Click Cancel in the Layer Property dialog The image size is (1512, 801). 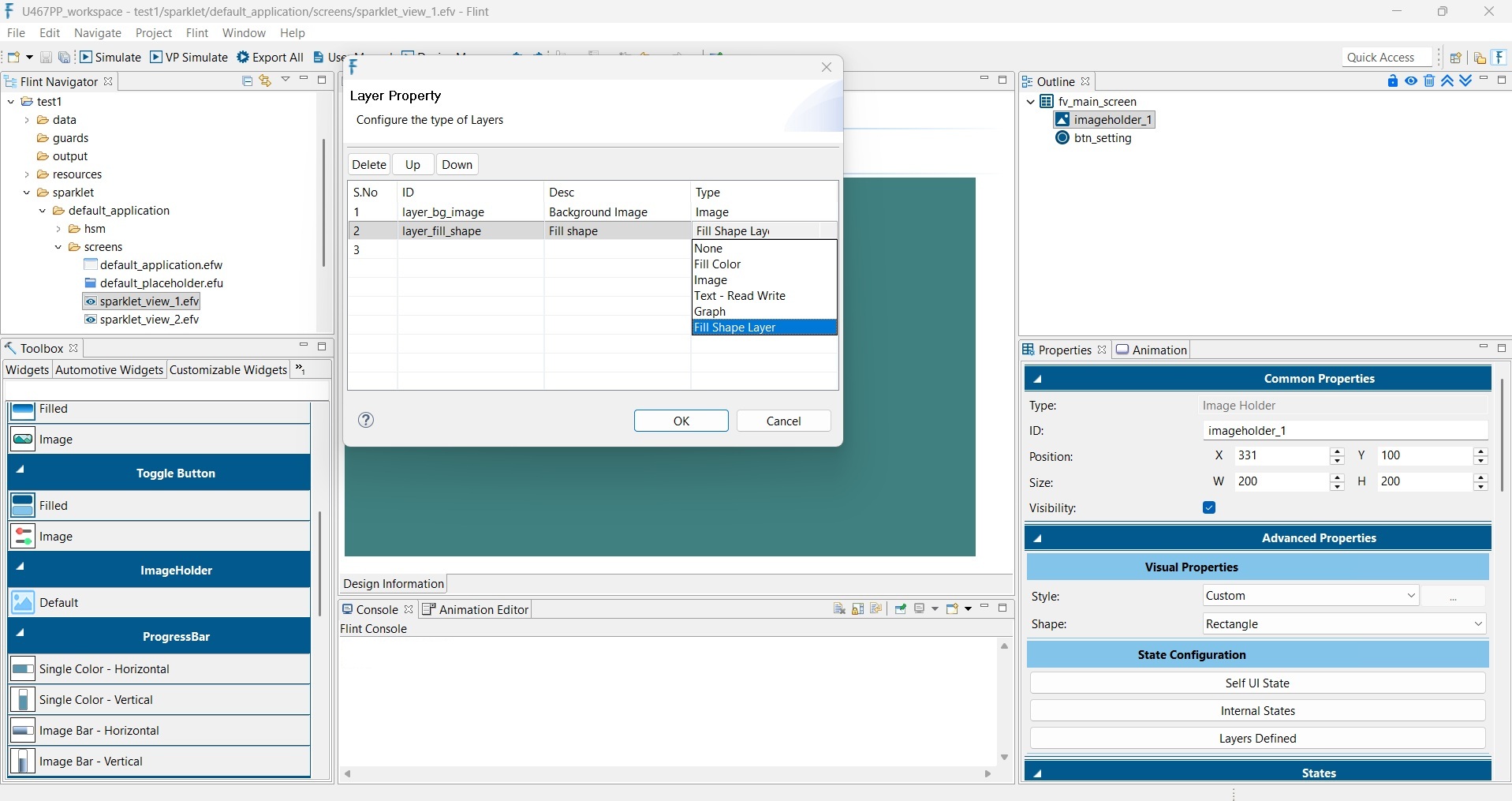click(x=784, y=421)
